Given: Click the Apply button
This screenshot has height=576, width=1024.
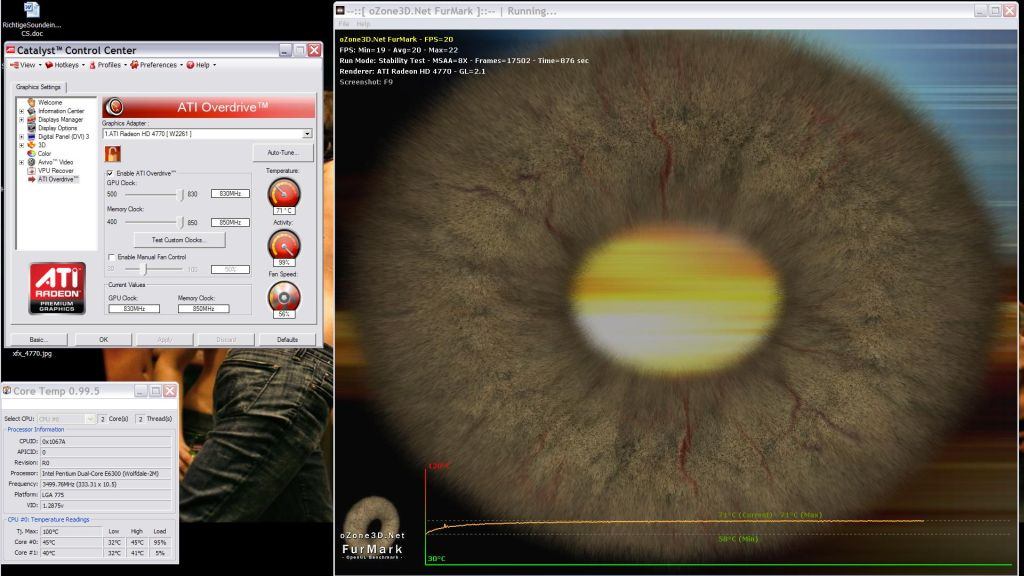Looking at the screenshot, I should pyautogui.click(x=165, y=340).
